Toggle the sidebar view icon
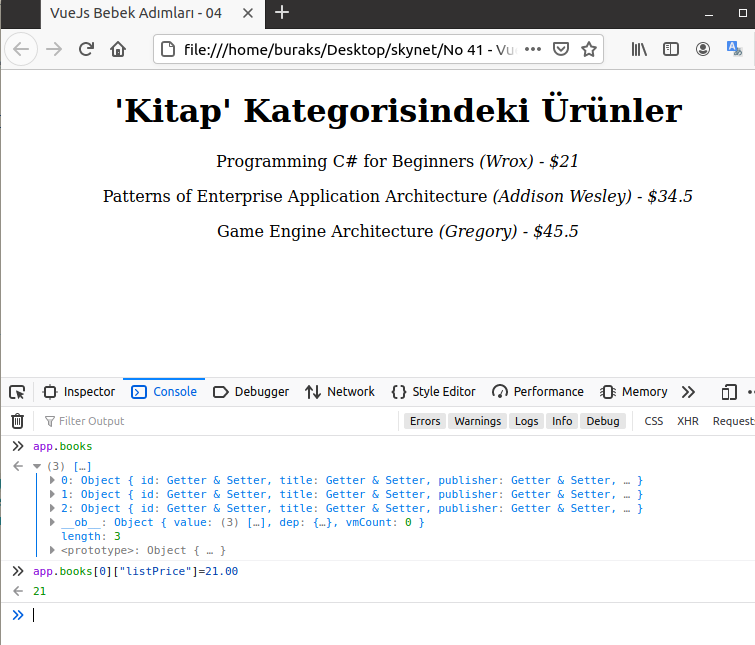755x645 pixels. pyautogui.click(x=671, y=49)
